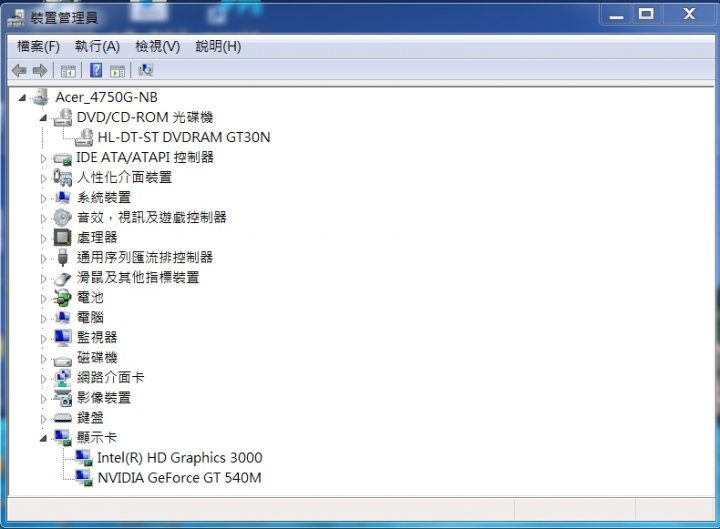Expand the 電池 branch
This screenshot has height=529, width=720.
[44, 299]
